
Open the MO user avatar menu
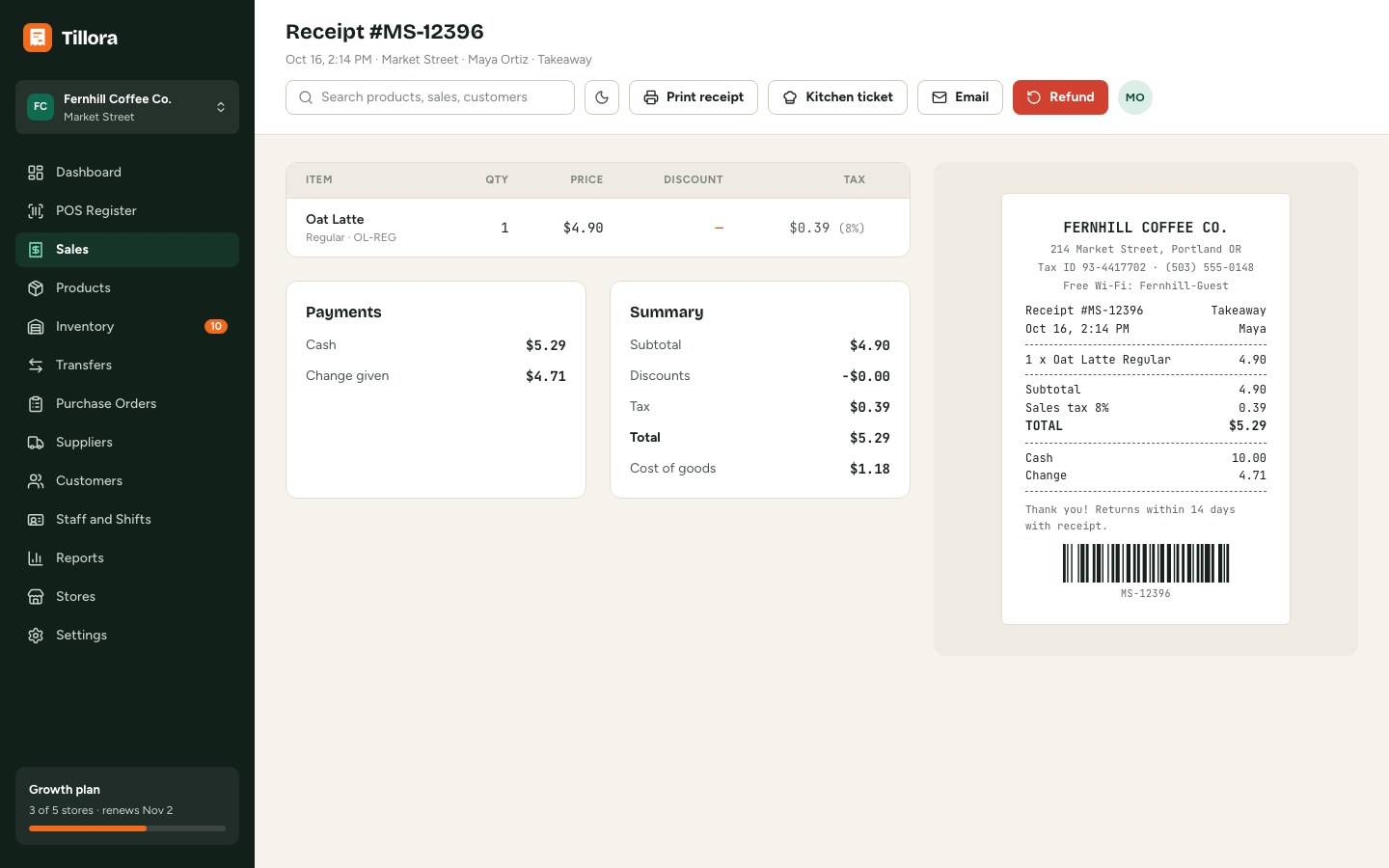click(1135, 97)
